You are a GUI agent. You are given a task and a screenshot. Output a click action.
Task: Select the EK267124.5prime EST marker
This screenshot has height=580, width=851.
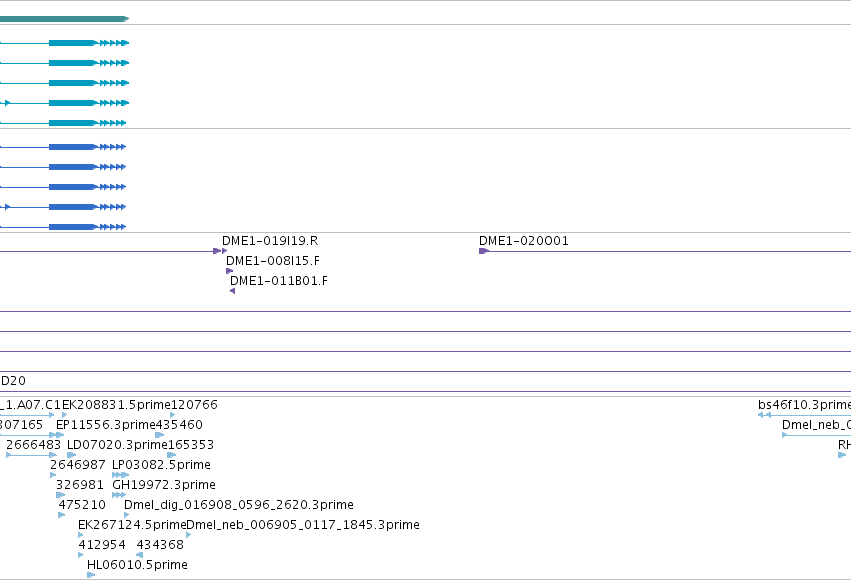point(81,535)
